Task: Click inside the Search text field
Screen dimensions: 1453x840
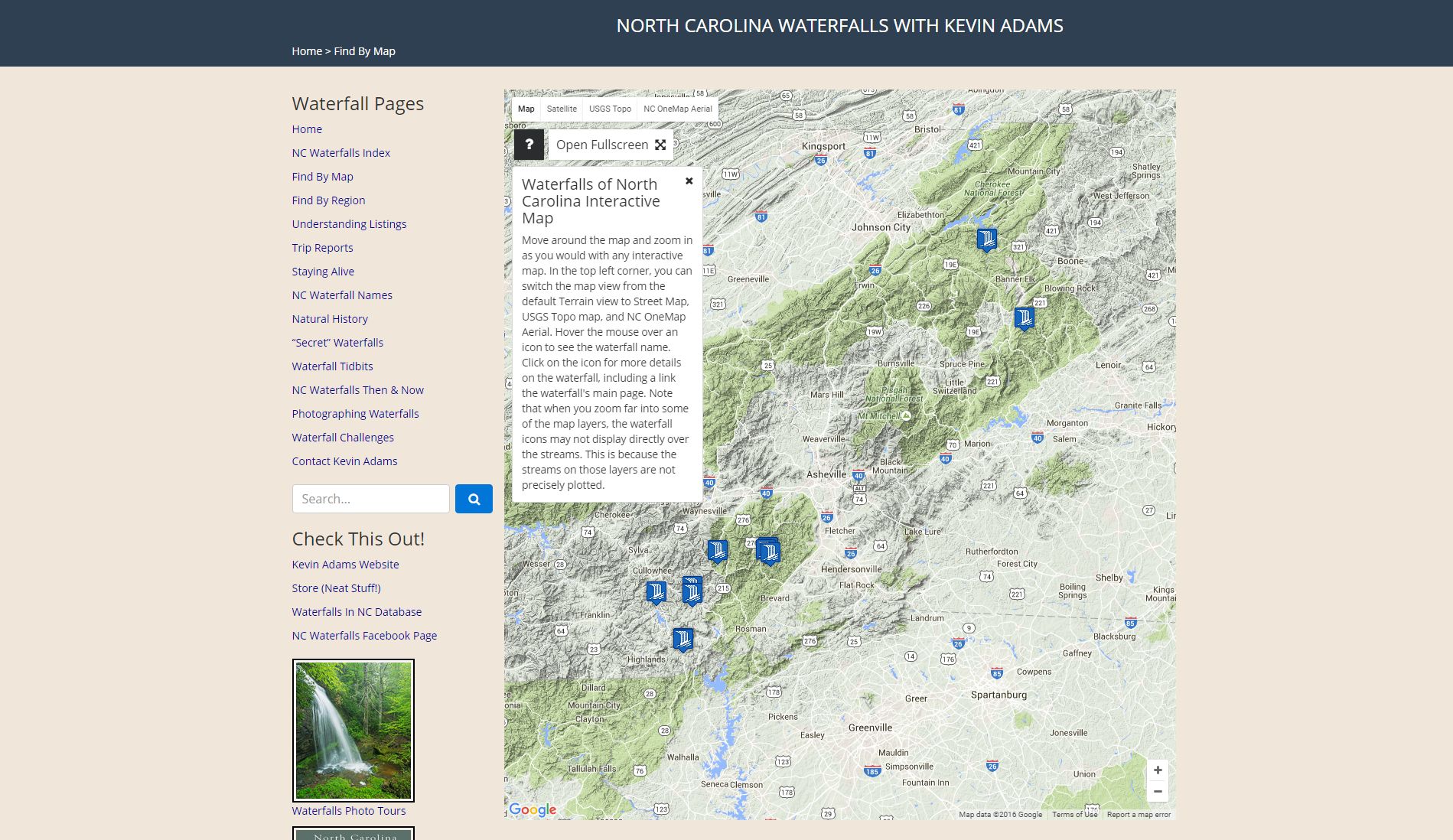Action: pyautogui.click(x=370, y=498)
